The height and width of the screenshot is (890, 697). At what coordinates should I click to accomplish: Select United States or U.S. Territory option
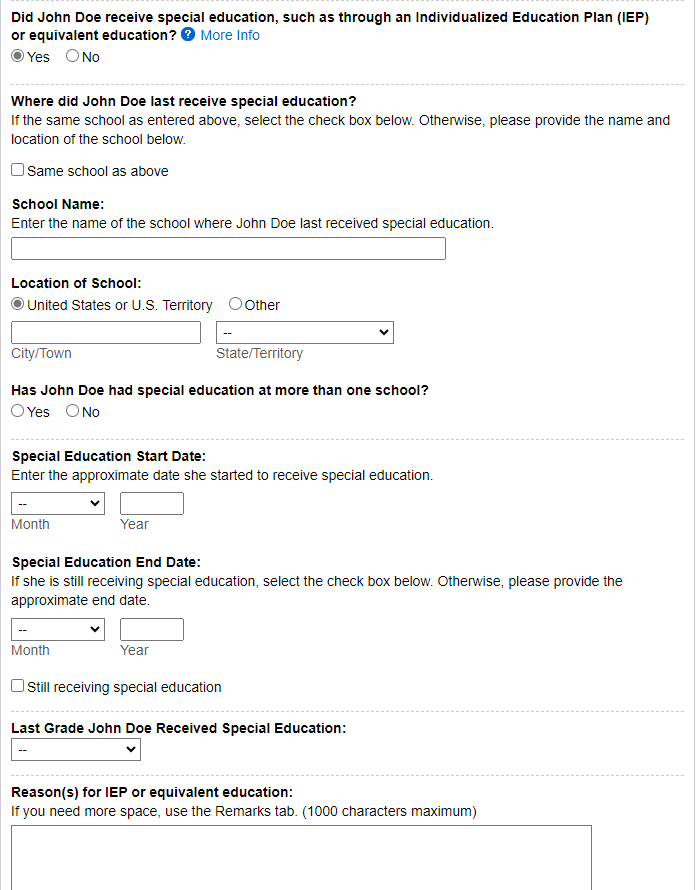[x=18, y=304]
